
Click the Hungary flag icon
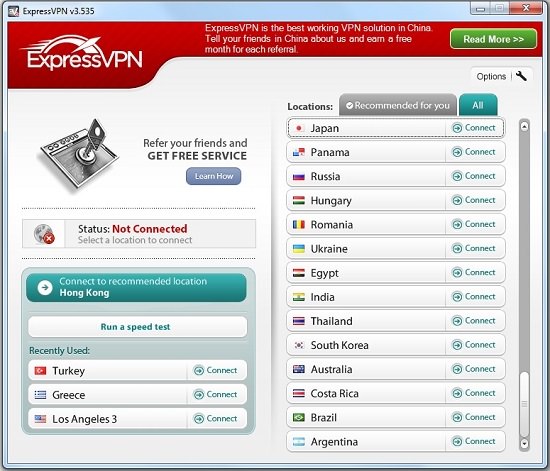pos(299,201)
